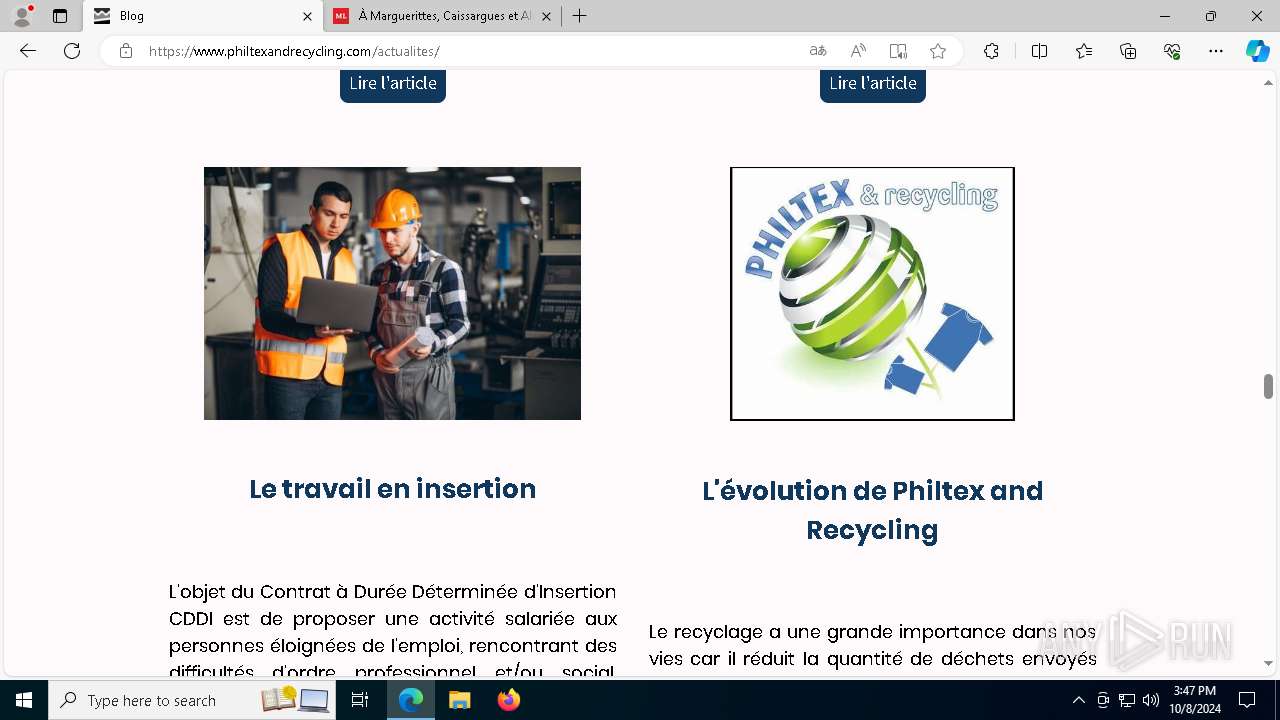Select paragraph starting 'Le recyclage a une grande'
Image resolution: width=1280 pixels, height=720 pixels.
[872, 645]
